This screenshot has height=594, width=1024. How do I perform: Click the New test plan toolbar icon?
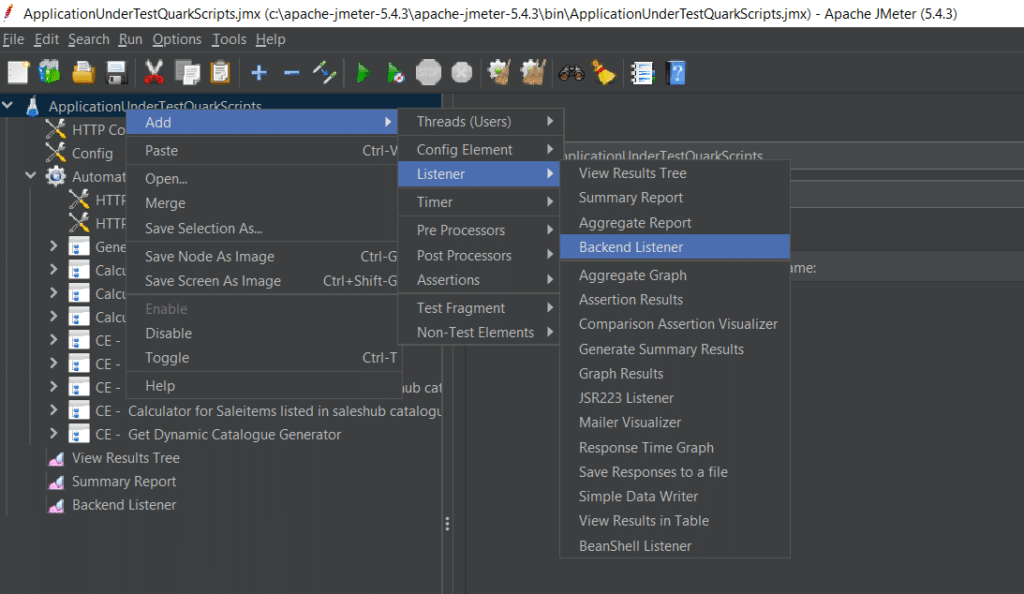18,72
